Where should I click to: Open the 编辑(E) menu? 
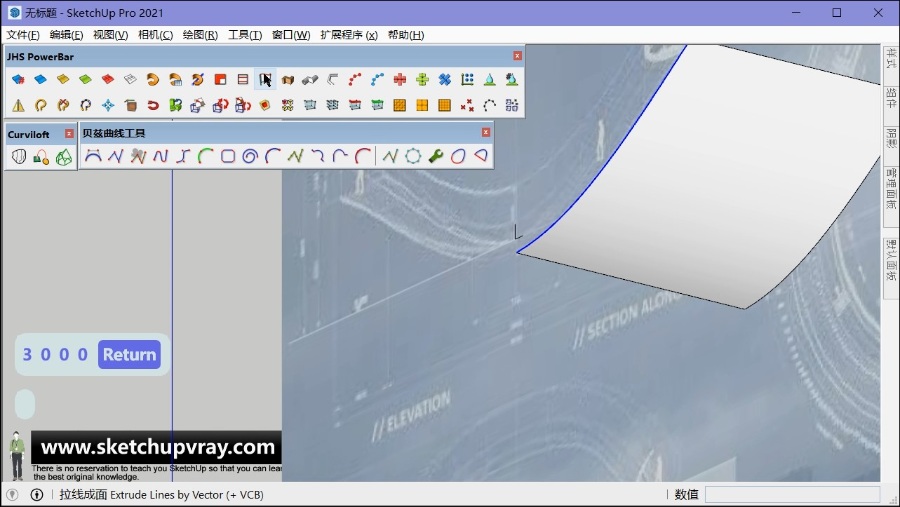coord(67,35)
